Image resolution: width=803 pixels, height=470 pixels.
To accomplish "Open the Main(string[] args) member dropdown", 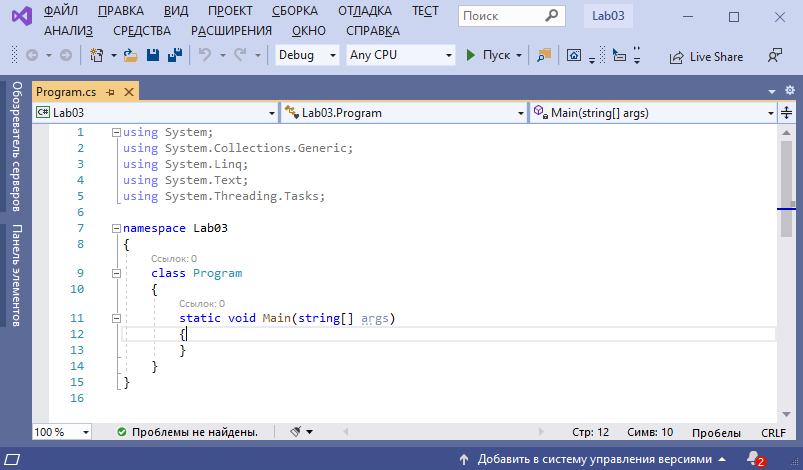I will tap(653, 113).
